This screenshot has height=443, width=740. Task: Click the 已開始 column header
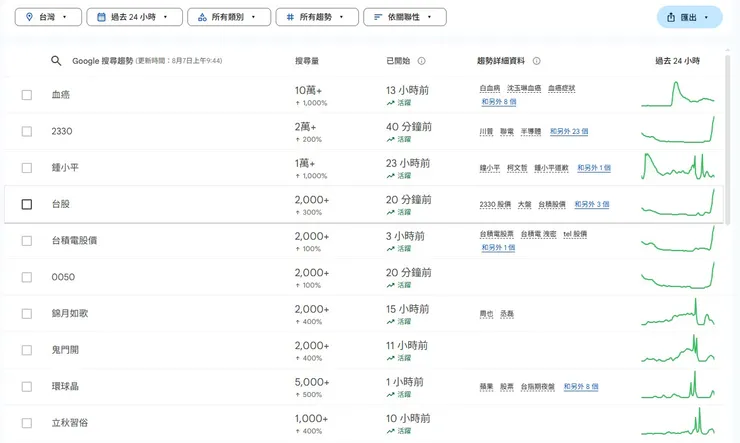tap(398, 61)
